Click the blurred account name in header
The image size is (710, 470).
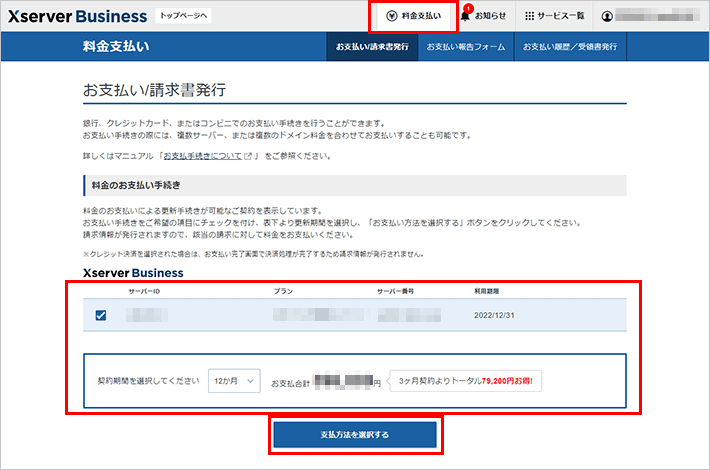coord(657,16)
